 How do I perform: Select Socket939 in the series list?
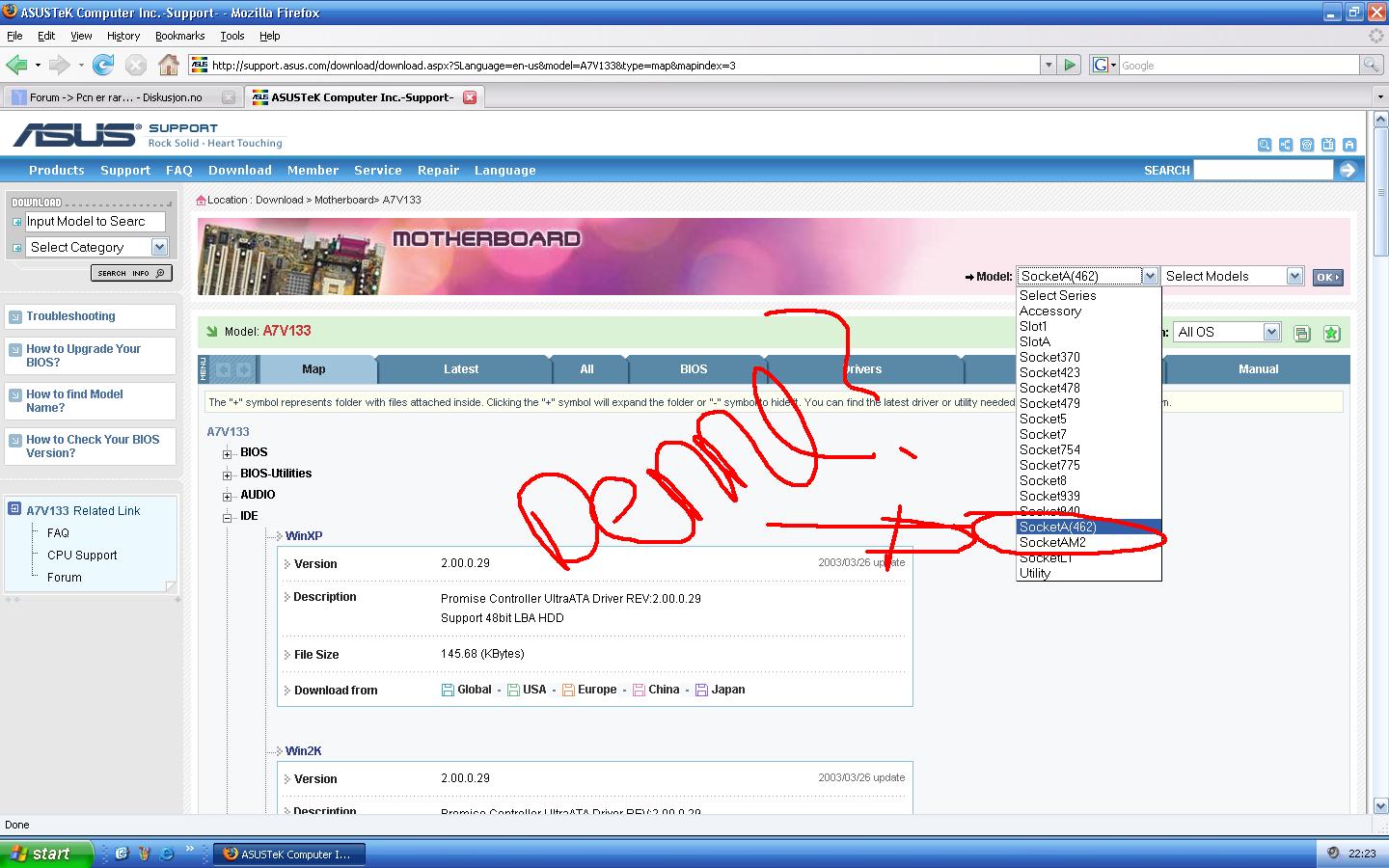pos(1088,496)
